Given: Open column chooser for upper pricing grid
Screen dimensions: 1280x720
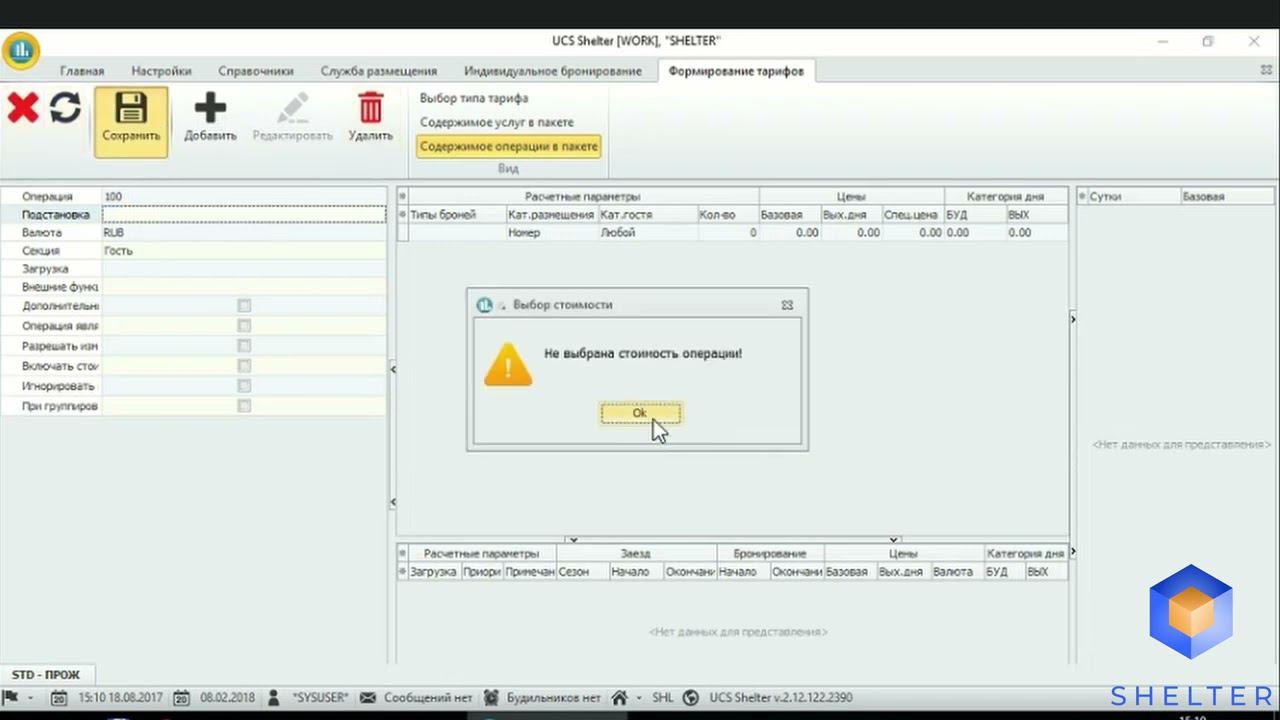Looking at the screenshot, I should pos(403,196).
